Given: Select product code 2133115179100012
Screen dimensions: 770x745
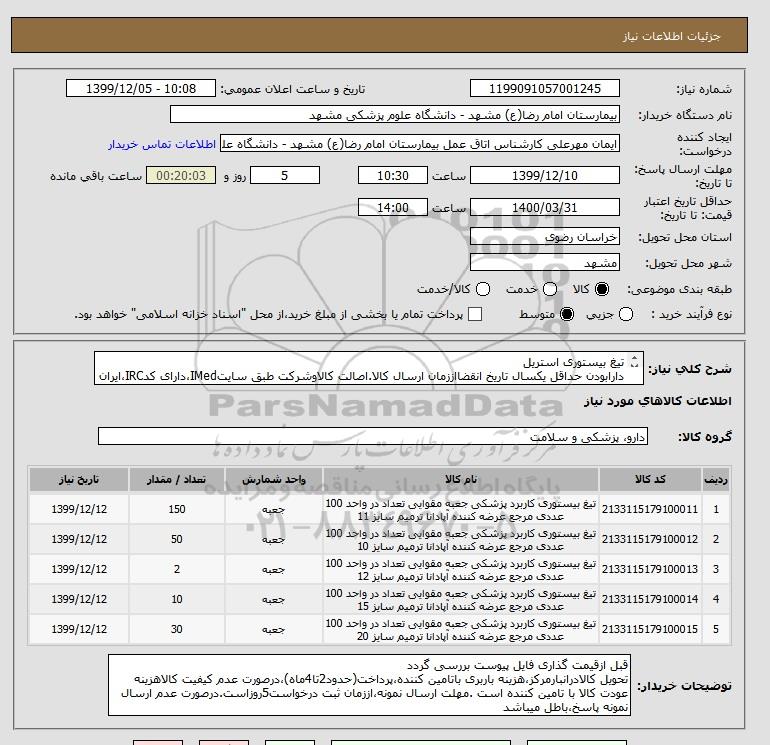Looking at the screenshot, I should 650,539.
